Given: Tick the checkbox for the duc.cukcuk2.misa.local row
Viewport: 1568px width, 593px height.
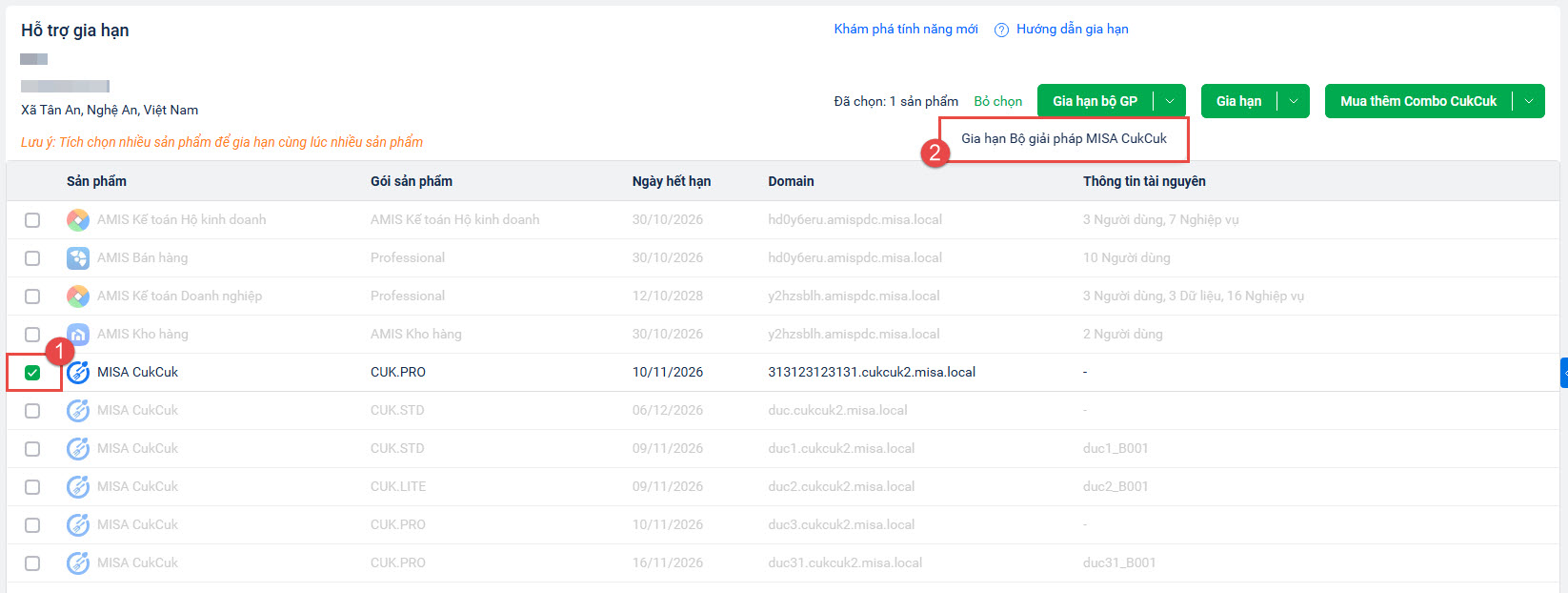Looking at the screenshot, I should pos(32,411).
